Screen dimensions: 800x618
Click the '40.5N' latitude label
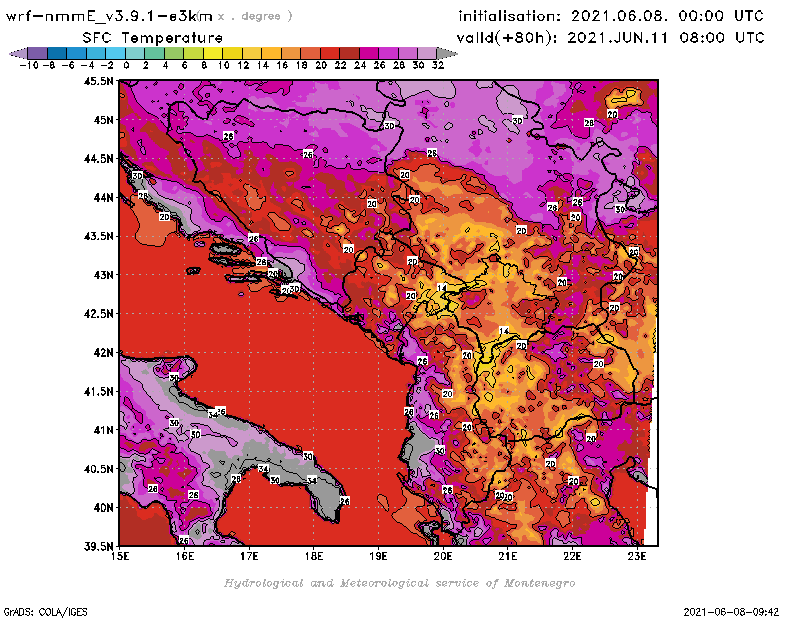(98, 469)
